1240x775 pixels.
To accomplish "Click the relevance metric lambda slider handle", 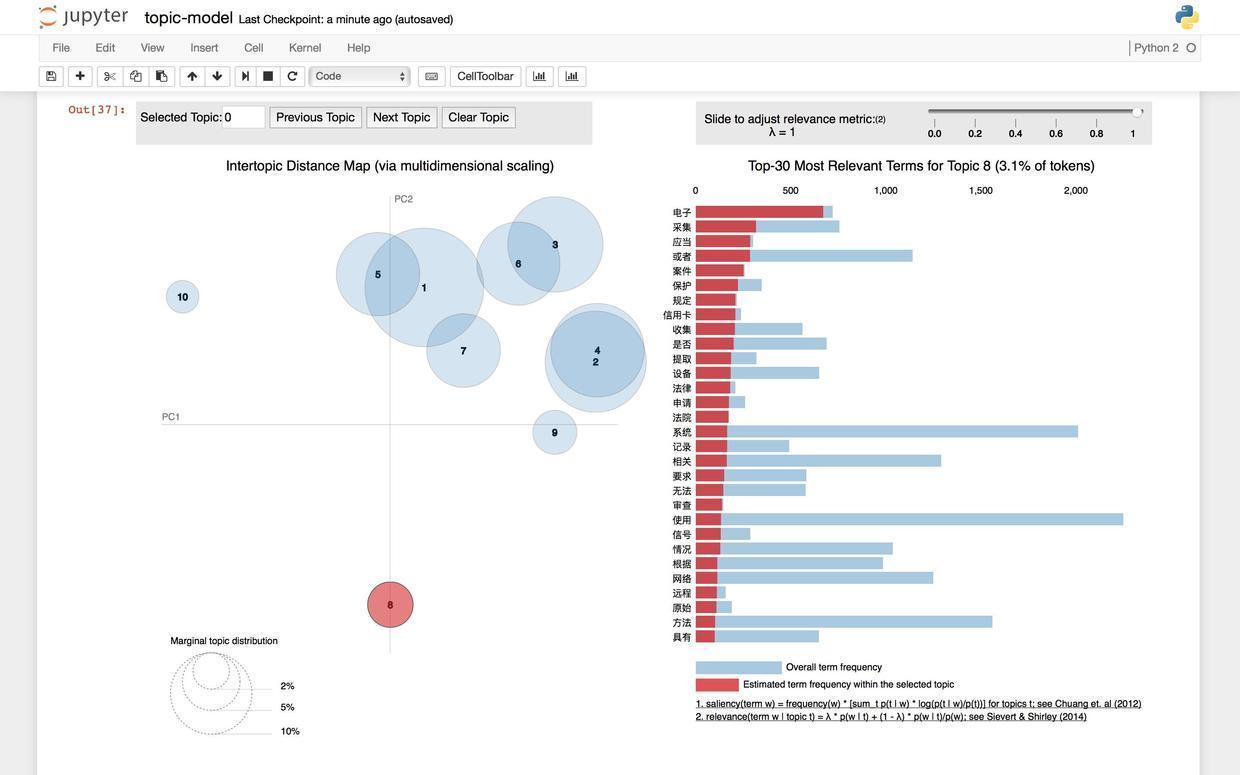I will click(x=1137, y=112).
